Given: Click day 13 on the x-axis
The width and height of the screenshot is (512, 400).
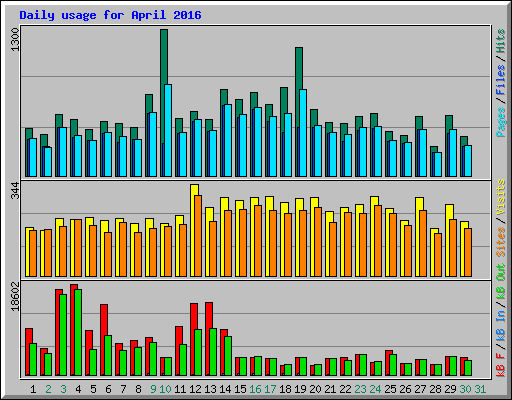Looking at the screenshot, I should pyautogui.click(x=210, y=389).
